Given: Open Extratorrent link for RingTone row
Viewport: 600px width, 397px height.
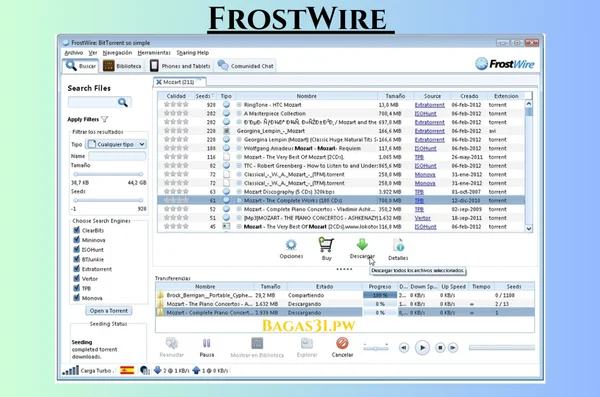Looking at the screenshot, I should tap(429, 105).
